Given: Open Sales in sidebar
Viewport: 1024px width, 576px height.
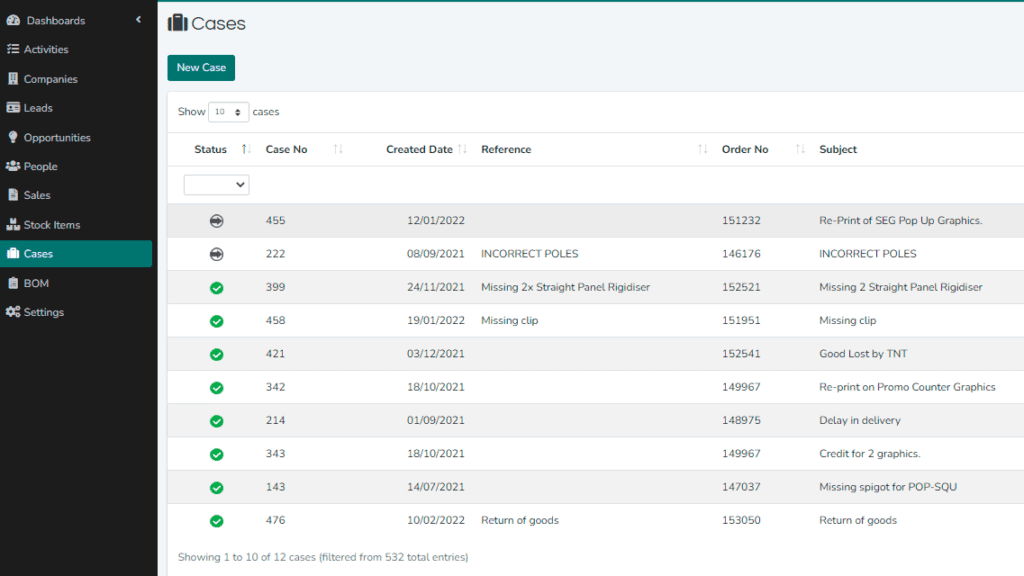Looking at the screenshot, I should [76, 195].
